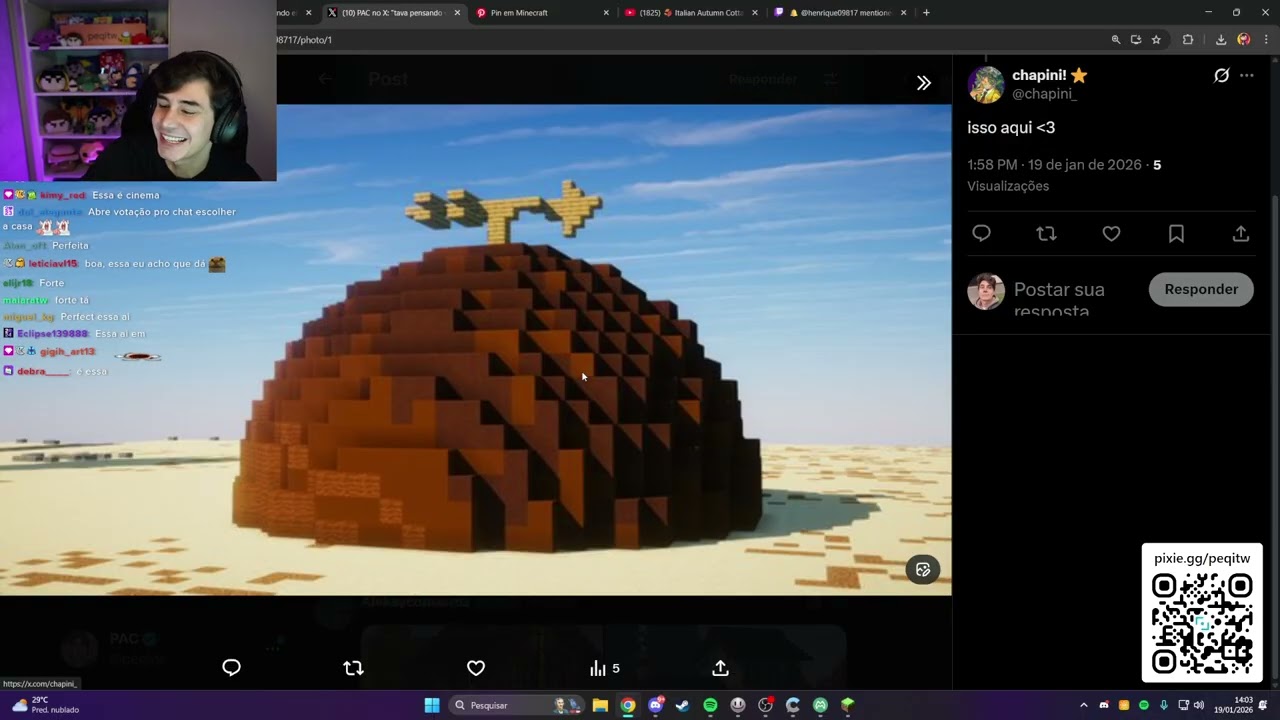Show hidden system tray icons
The width and height of the screenshot is (1280, 720).
[1083, 705]
